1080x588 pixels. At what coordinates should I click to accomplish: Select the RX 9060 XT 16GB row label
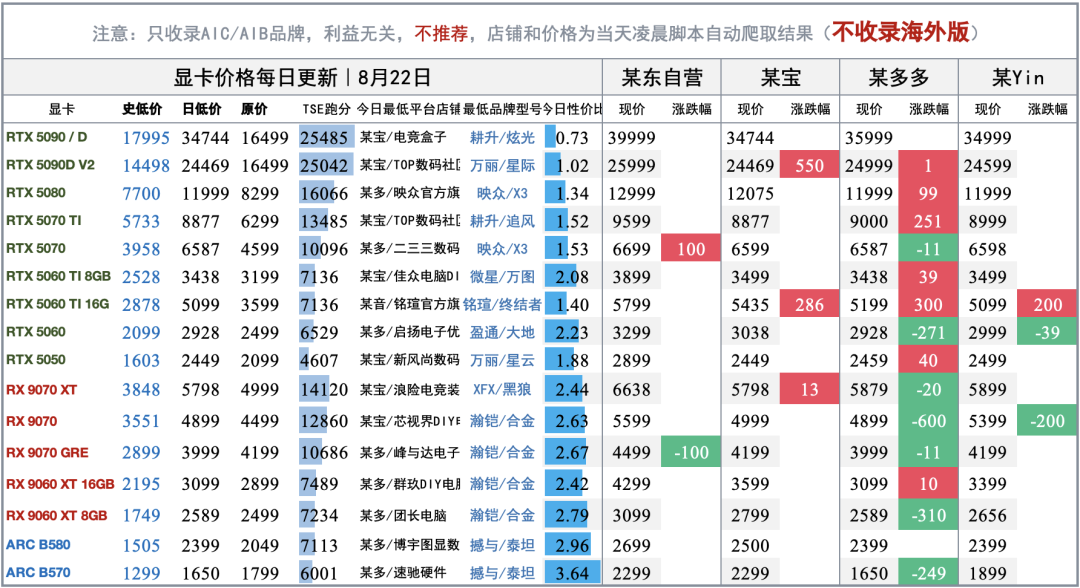point(60,484)
